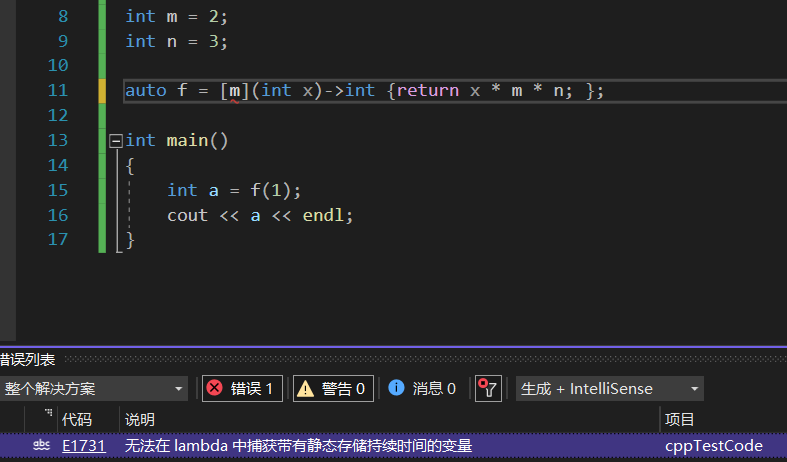Open error code E1731 link

tap(84, 446)
